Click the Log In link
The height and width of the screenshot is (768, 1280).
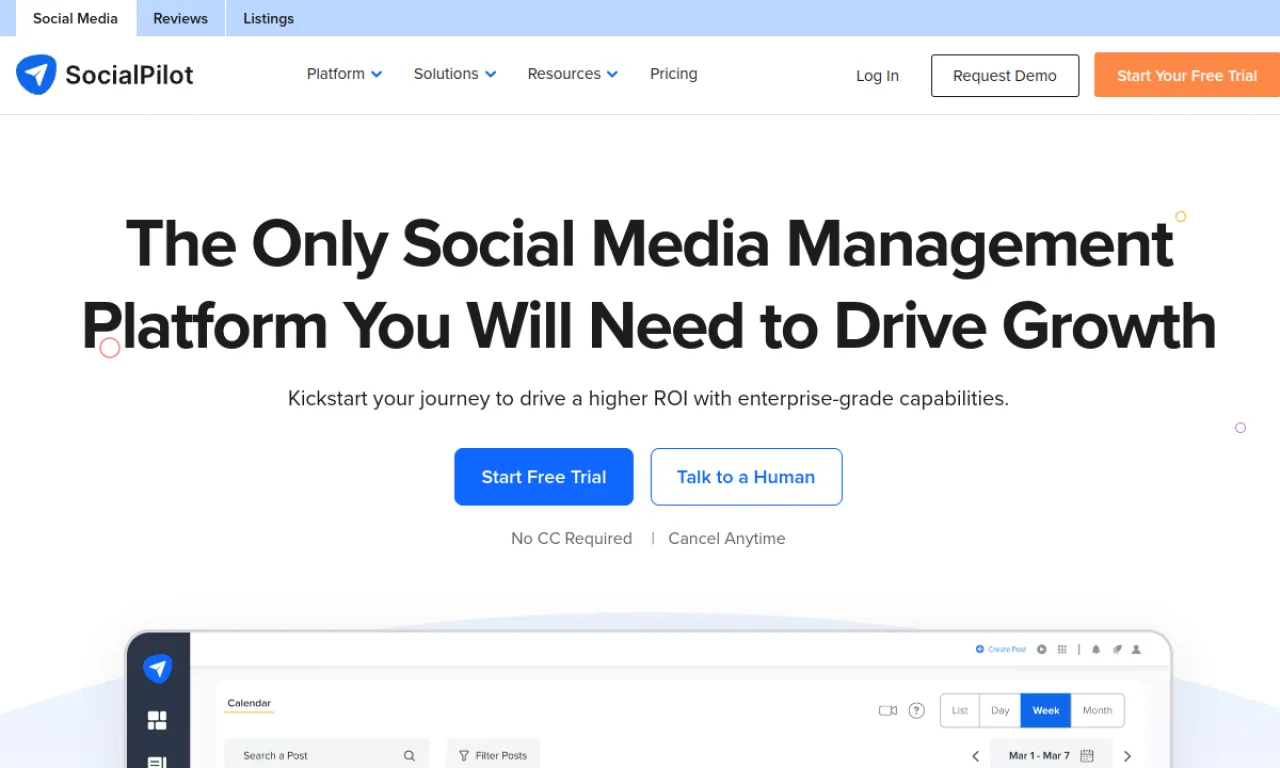pos(877,76)
